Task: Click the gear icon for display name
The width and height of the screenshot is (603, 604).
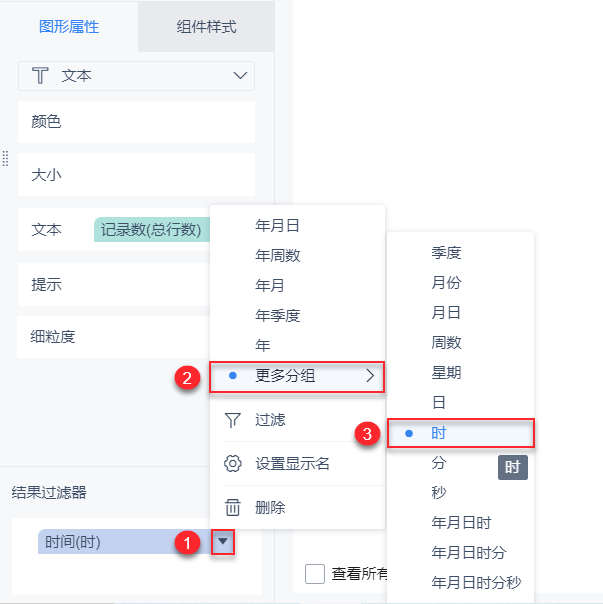Action: 233,464
